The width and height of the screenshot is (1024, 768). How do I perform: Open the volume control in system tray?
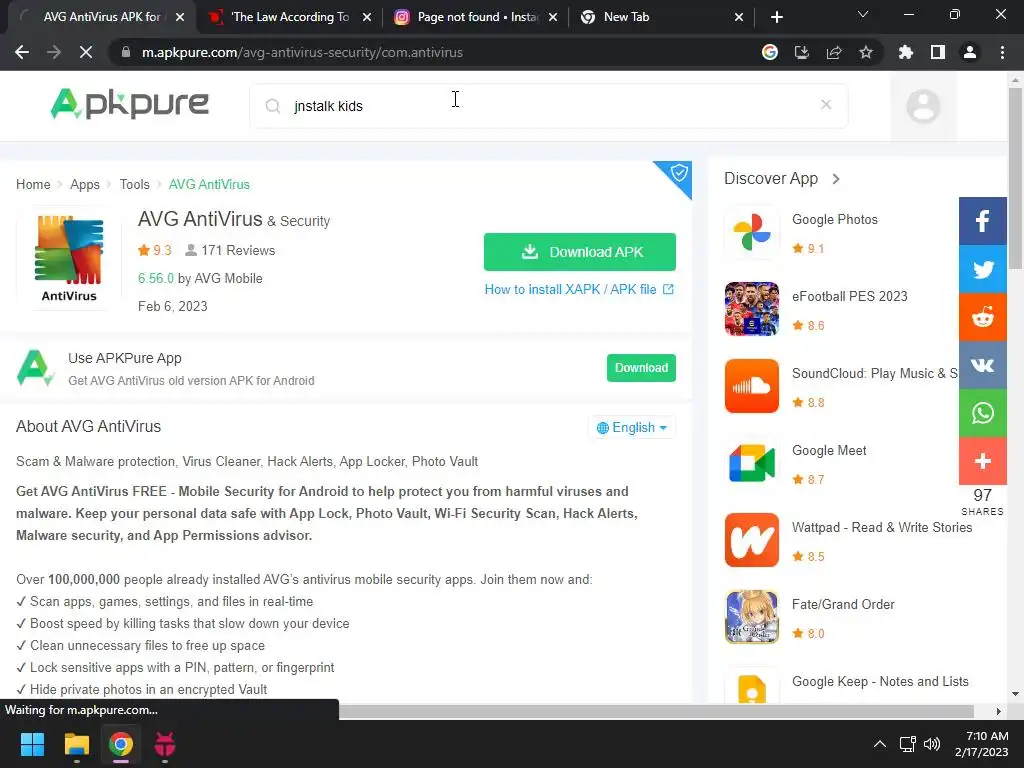[932, 744]
